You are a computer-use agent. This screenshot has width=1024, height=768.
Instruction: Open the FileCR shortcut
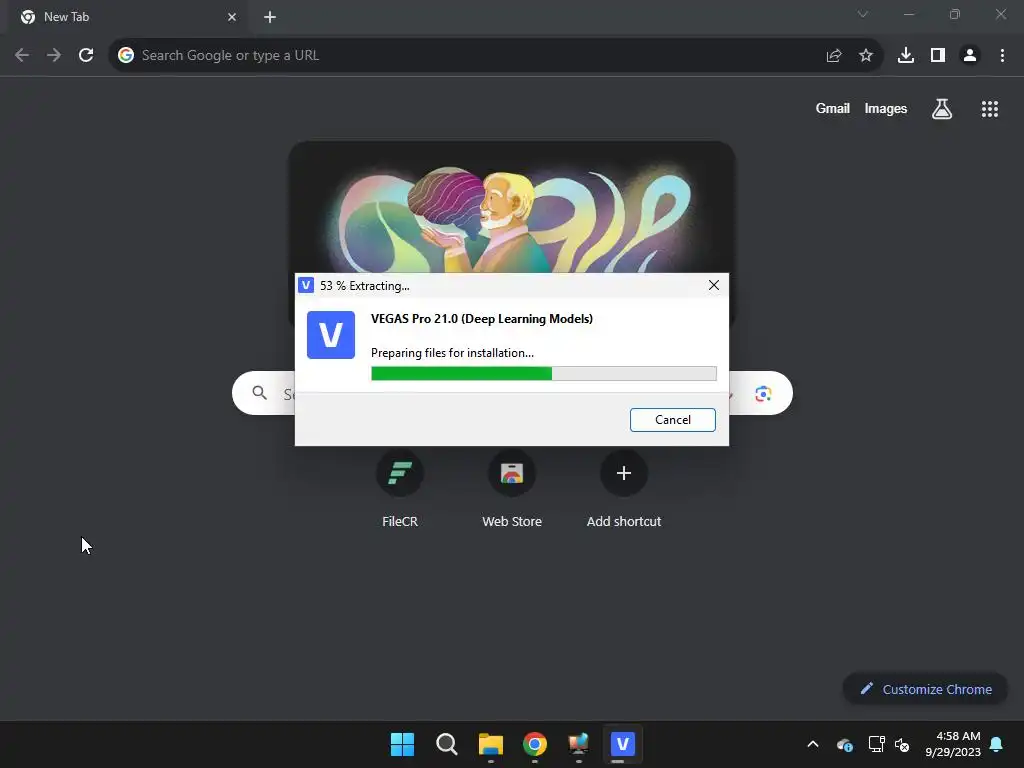tap(400, 487)
